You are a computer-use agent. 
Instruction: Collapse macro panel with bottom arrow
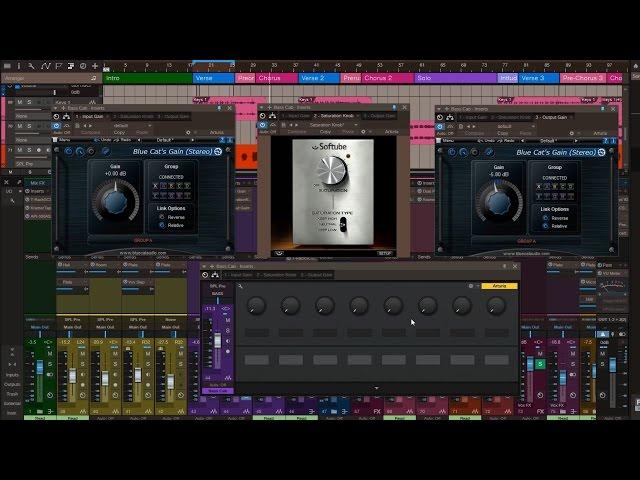pos(377,388)
